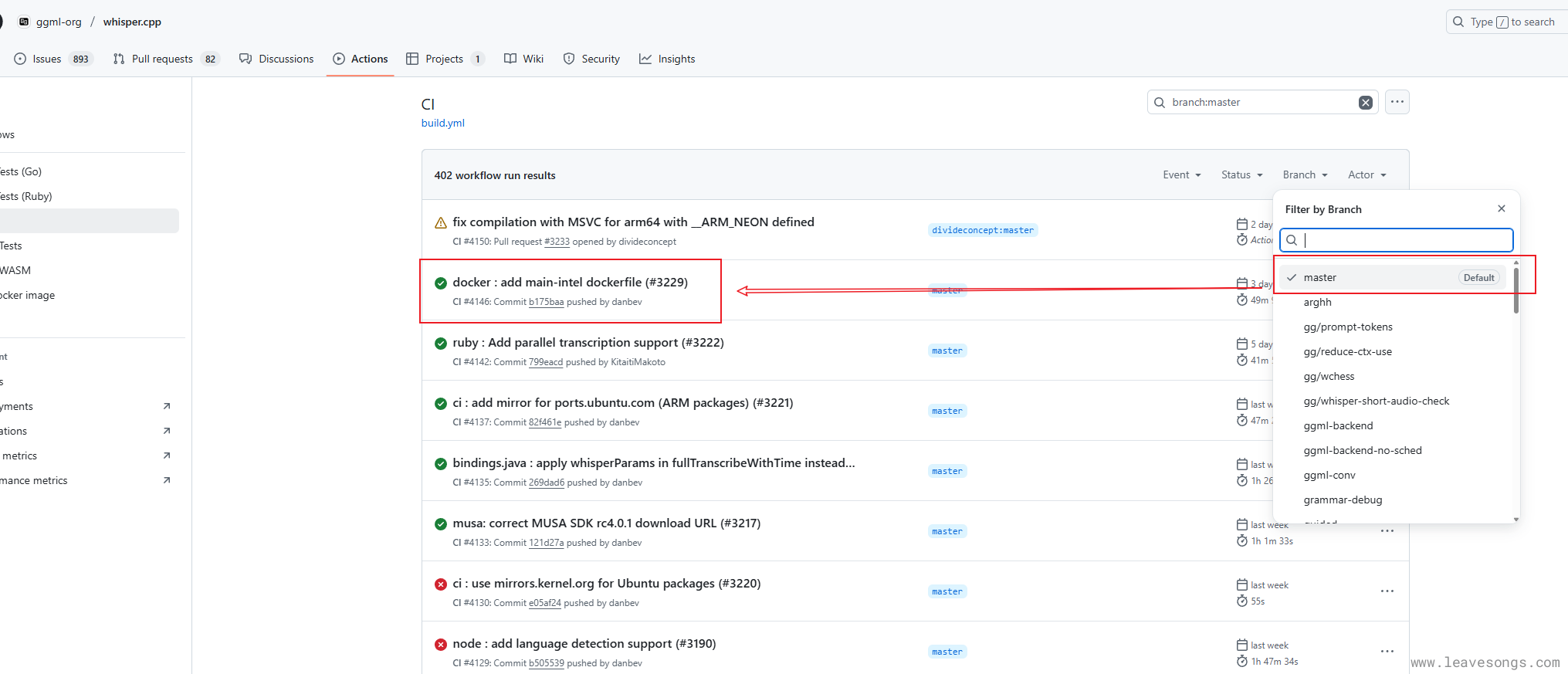Image resolution: width=1568 pixels, height=674 pixels.
Task: Click the warning icon on MSVC arm64 run
Action: point(441,223)
